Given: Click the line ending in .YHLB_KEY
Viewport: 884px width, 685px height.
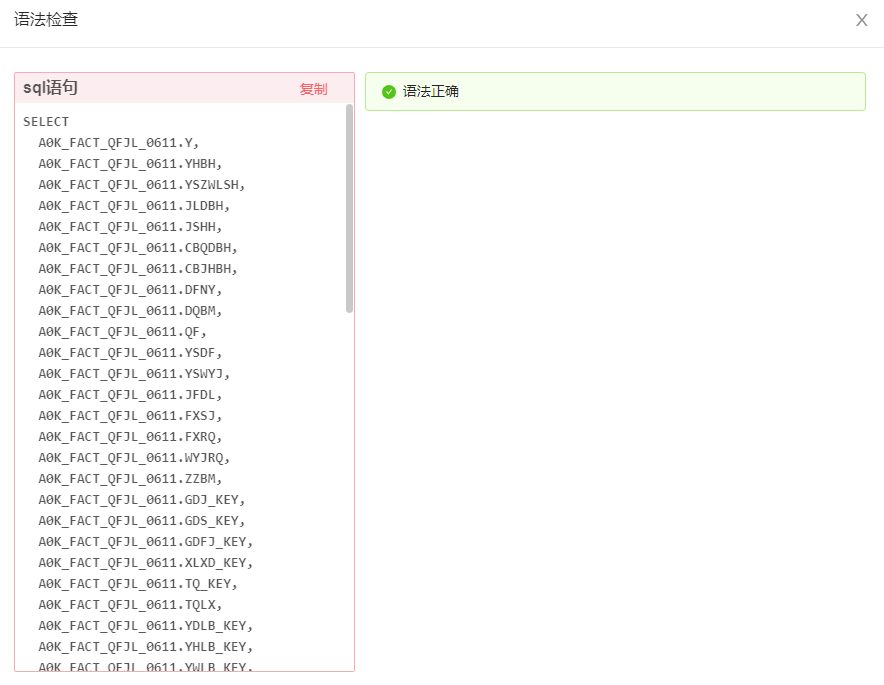Looking at the screenshot, I should click(x=145, y=647).
